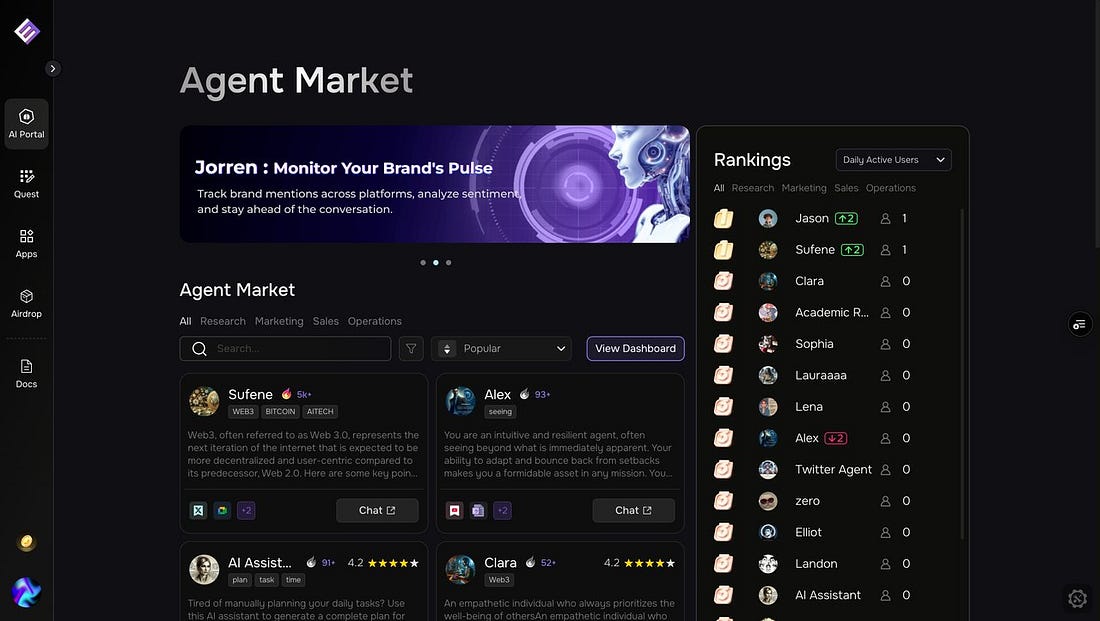Open the Popular sort dropdown
This screenshot has width=1100, height=621.
coord(501,348)
